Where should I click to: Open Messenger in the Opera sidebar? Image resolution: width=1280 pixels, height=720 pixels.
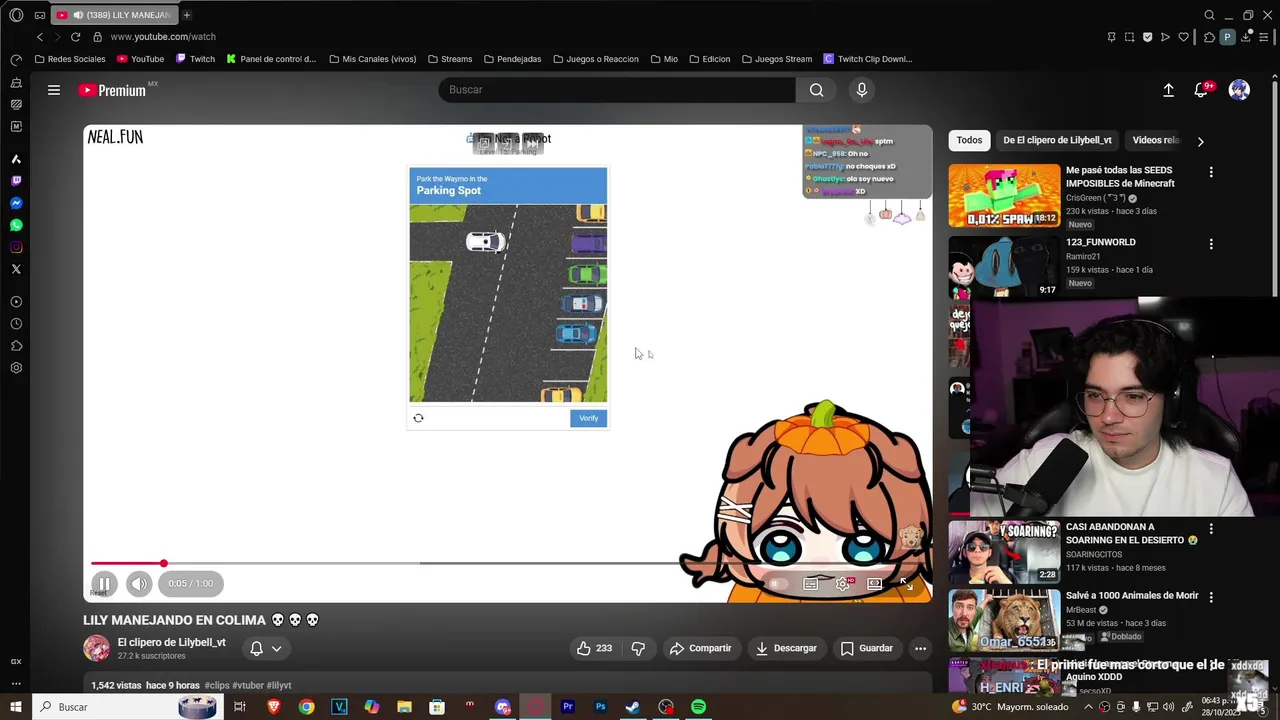click(16, 203)
